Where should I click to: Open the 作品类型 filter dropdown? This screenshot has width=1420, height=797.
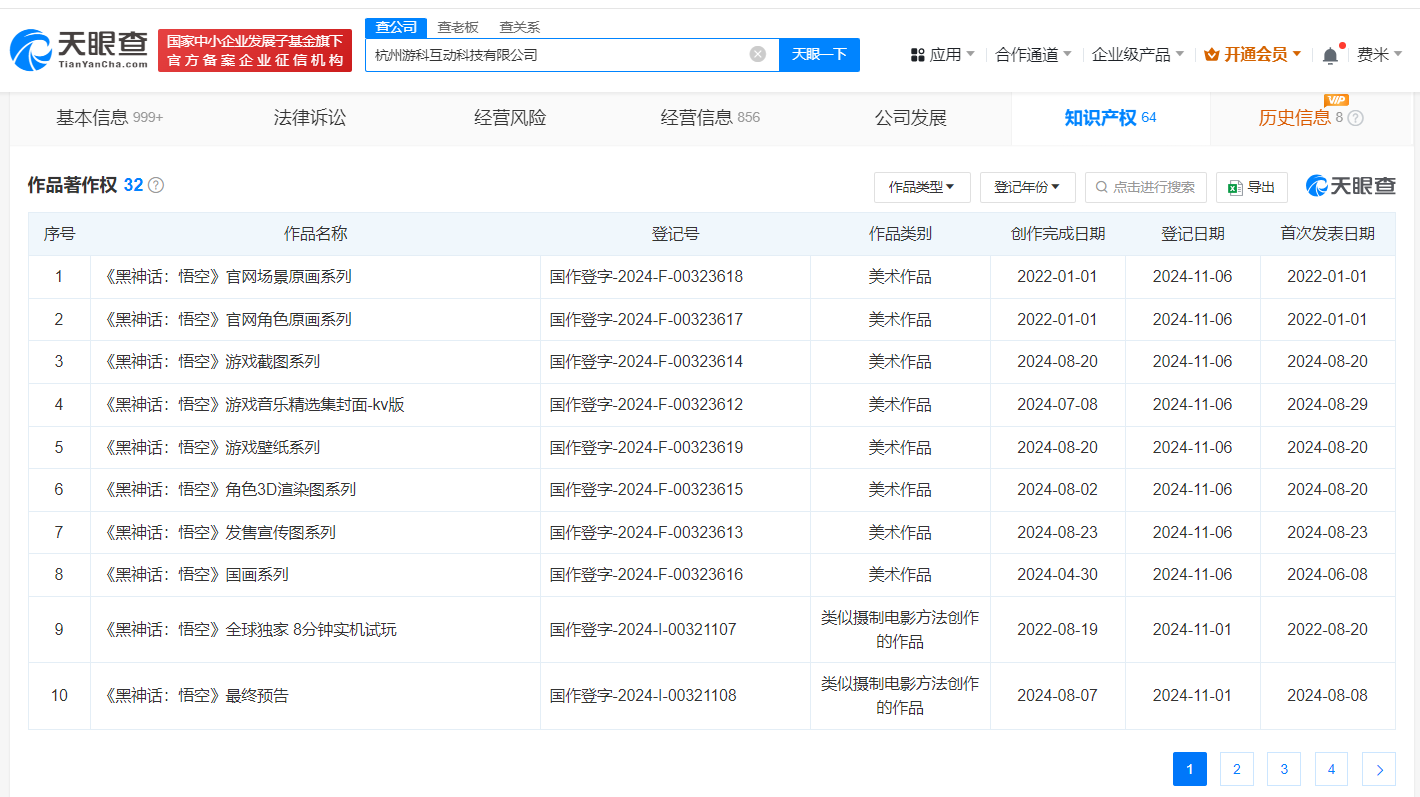[921, 187]
